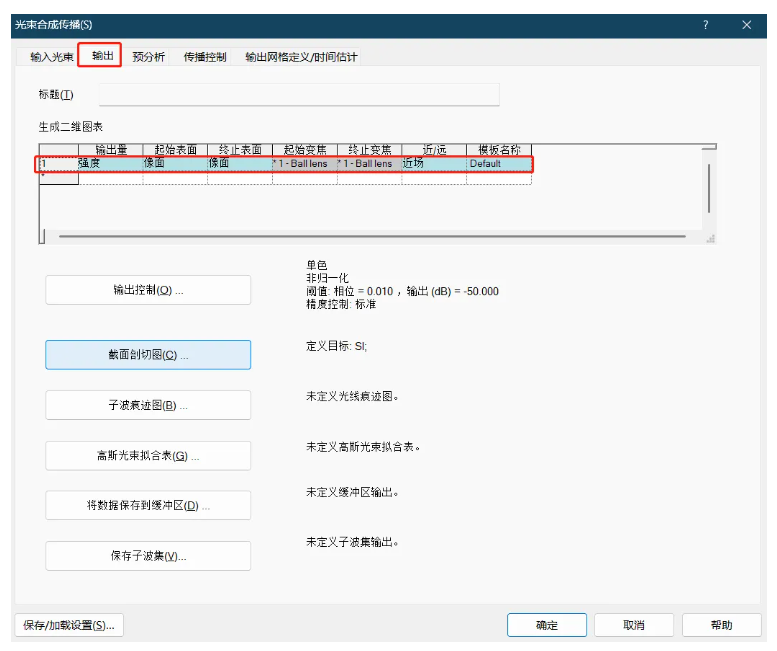Open the 预分析 tab

[149, 57]
